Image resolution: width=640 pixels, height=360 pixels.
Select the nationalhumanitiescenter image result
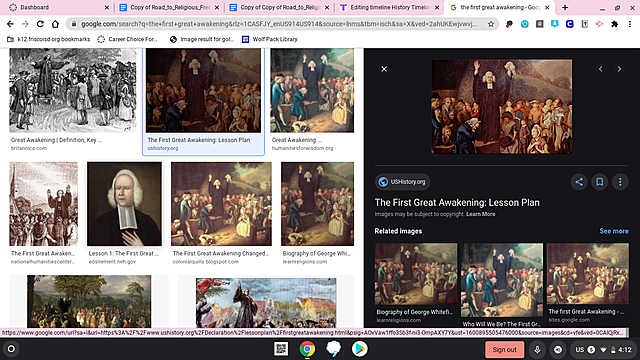[x=44, y=204]
